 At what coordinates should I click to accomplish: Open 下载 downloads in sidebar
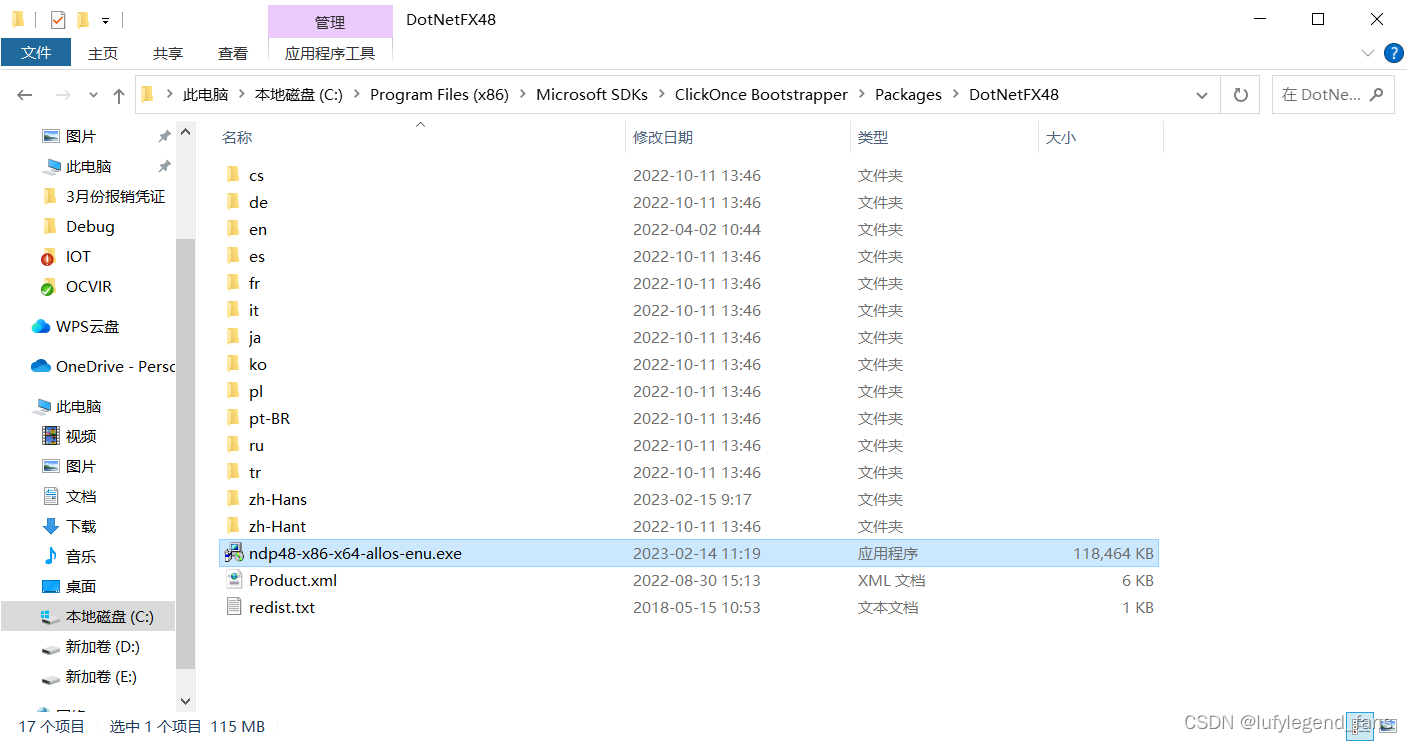click(69, 527)
